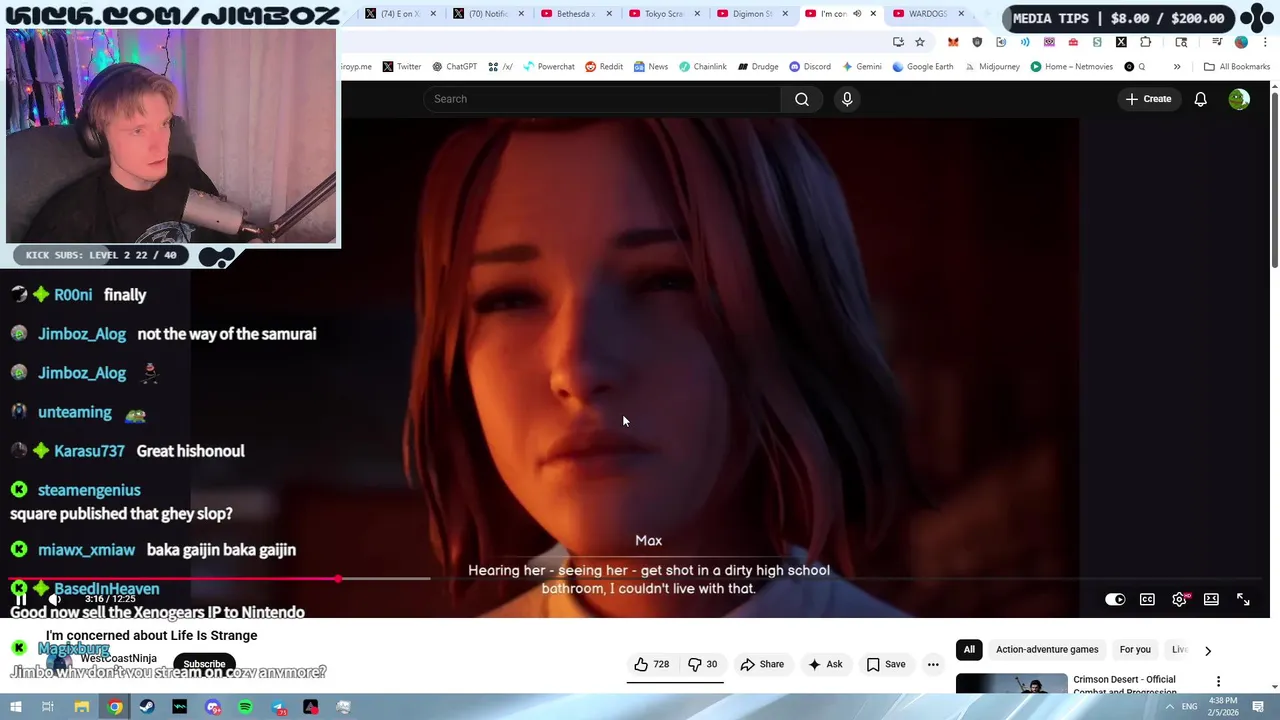
Task: Open the Discord bookmark
Action: (810, 67)
